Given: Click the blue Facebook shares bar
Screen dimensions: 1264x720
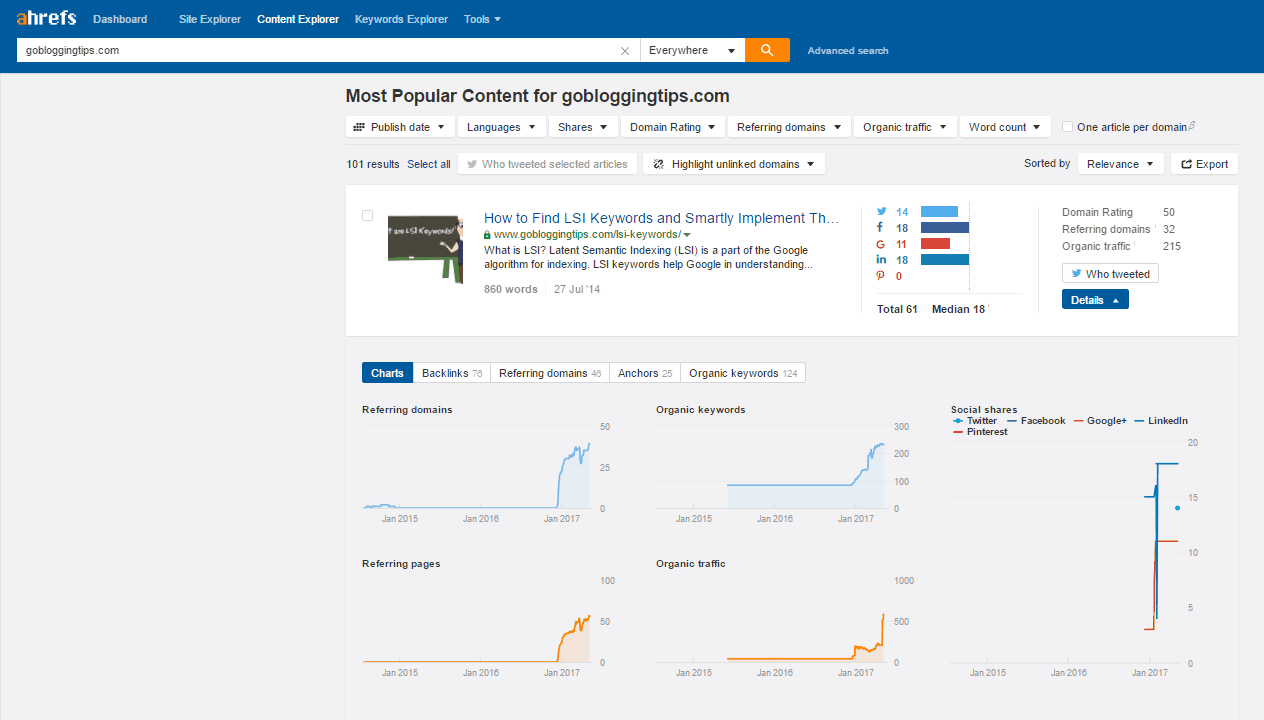Looking at the screenshot, I should (945, 228).
